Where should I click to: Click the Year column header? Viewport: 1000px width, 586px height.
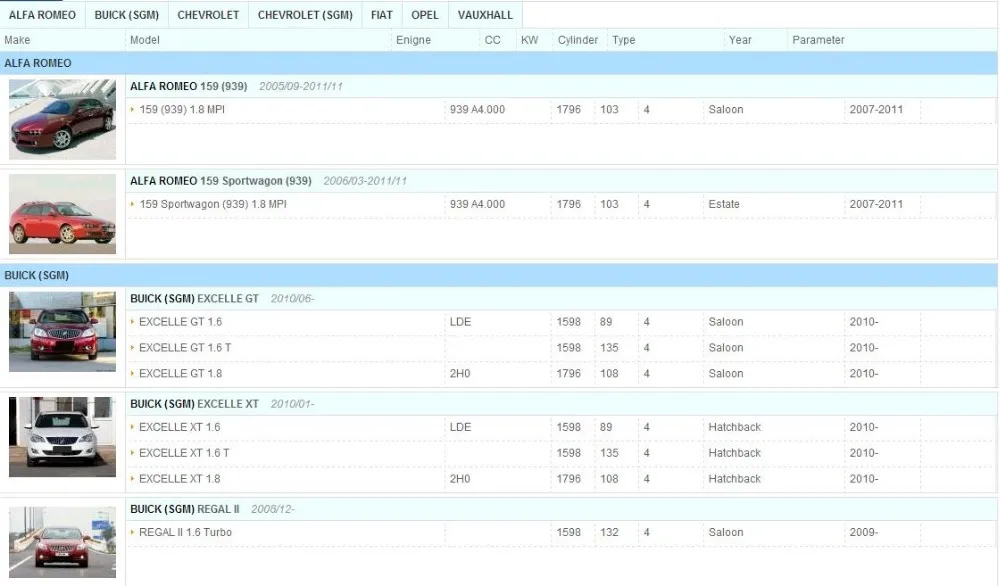740,40
